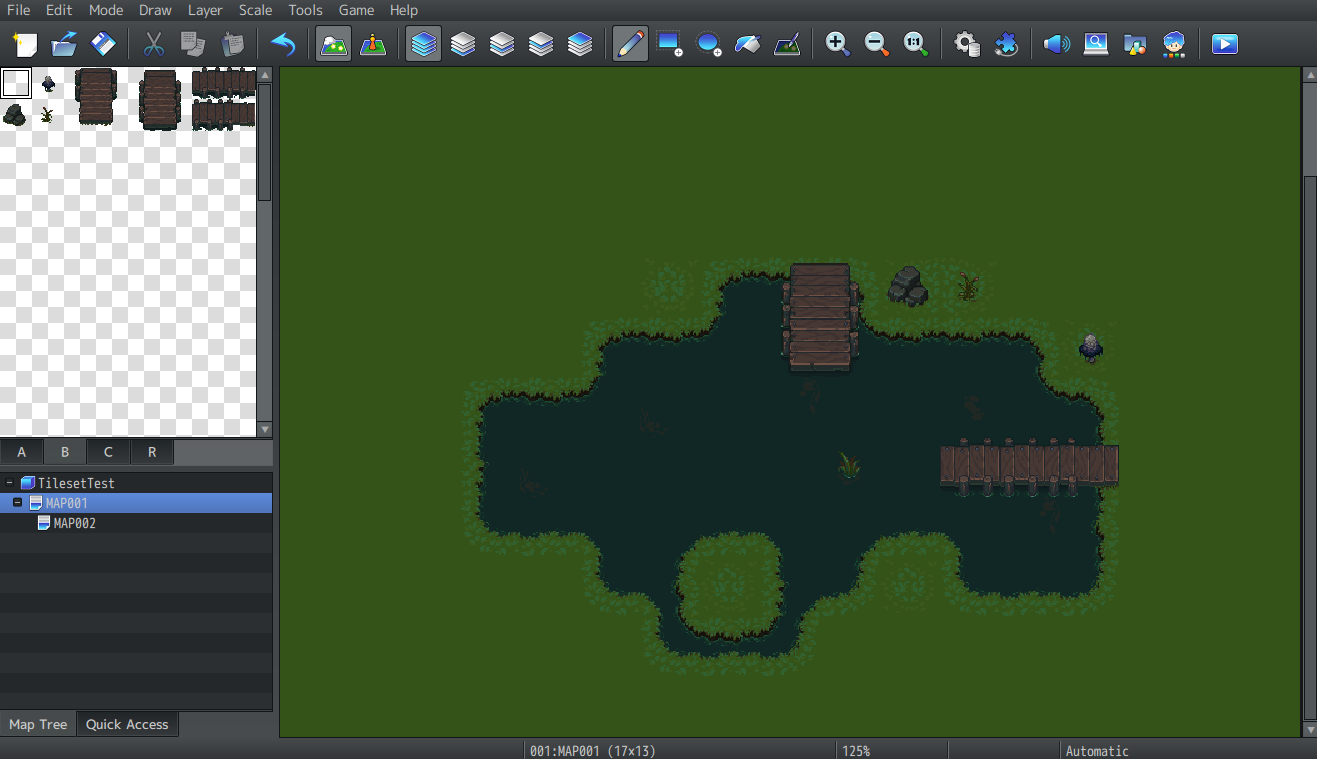Switch to tileset tab B
This screenshot has width=1317, height=759.
click(x=65, y=452)
